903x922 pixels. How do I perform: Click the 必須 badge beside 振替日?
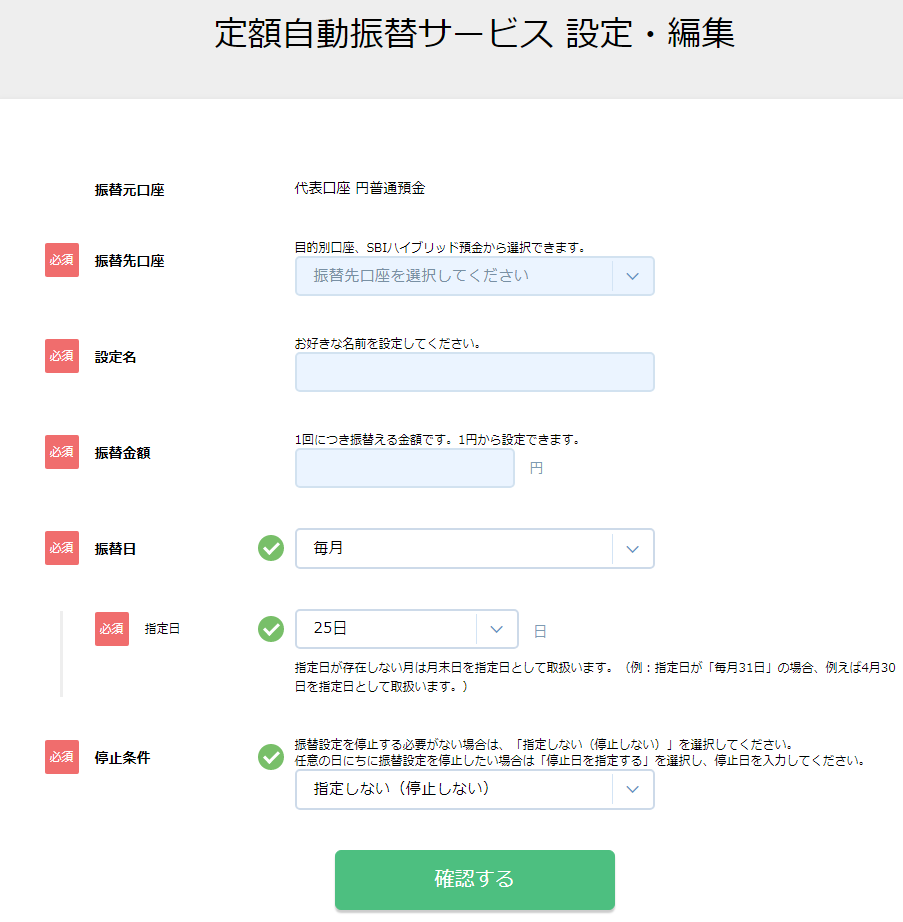click(62, 548)
